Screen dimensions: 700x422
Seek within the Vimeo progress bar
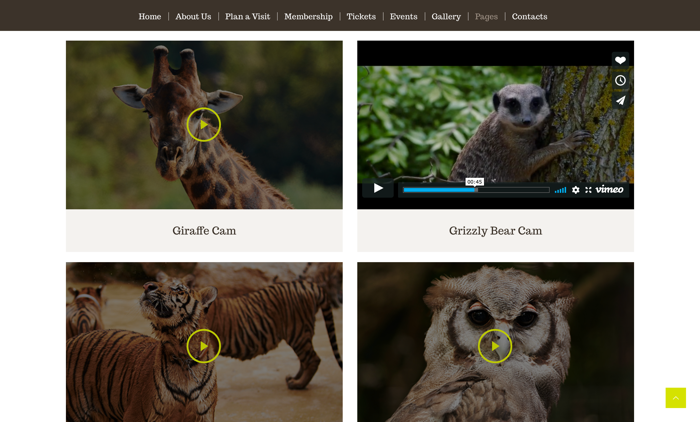pyautogui.click(x=476, y=190)
